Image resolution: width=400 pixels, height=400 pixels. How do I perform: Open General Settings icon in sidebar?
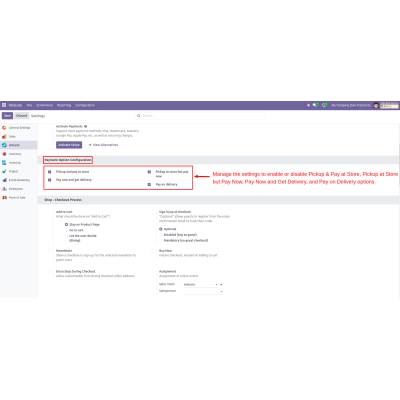[4, 128]
